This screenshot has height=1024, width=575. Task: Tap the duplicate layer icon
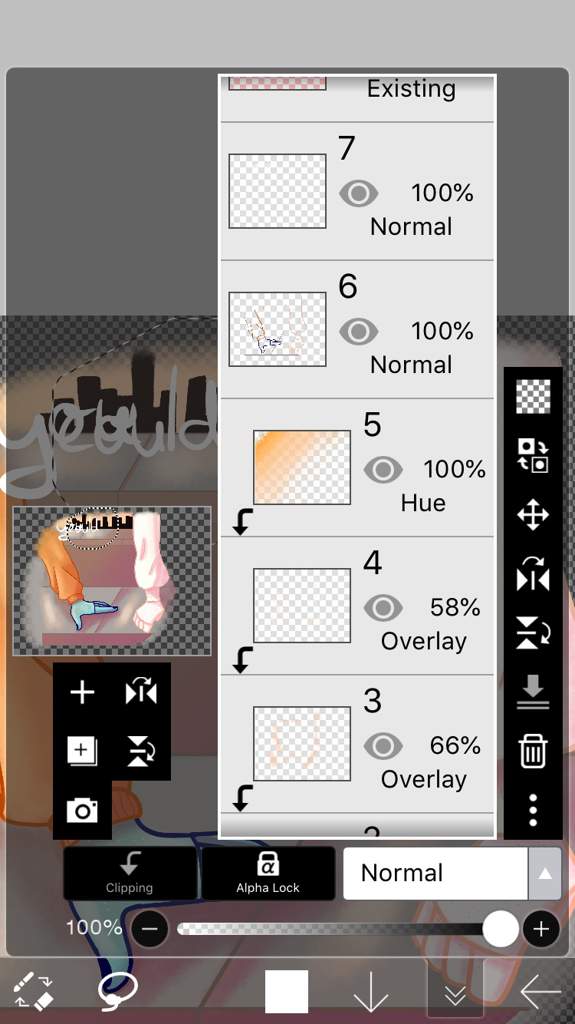(82, 750)
